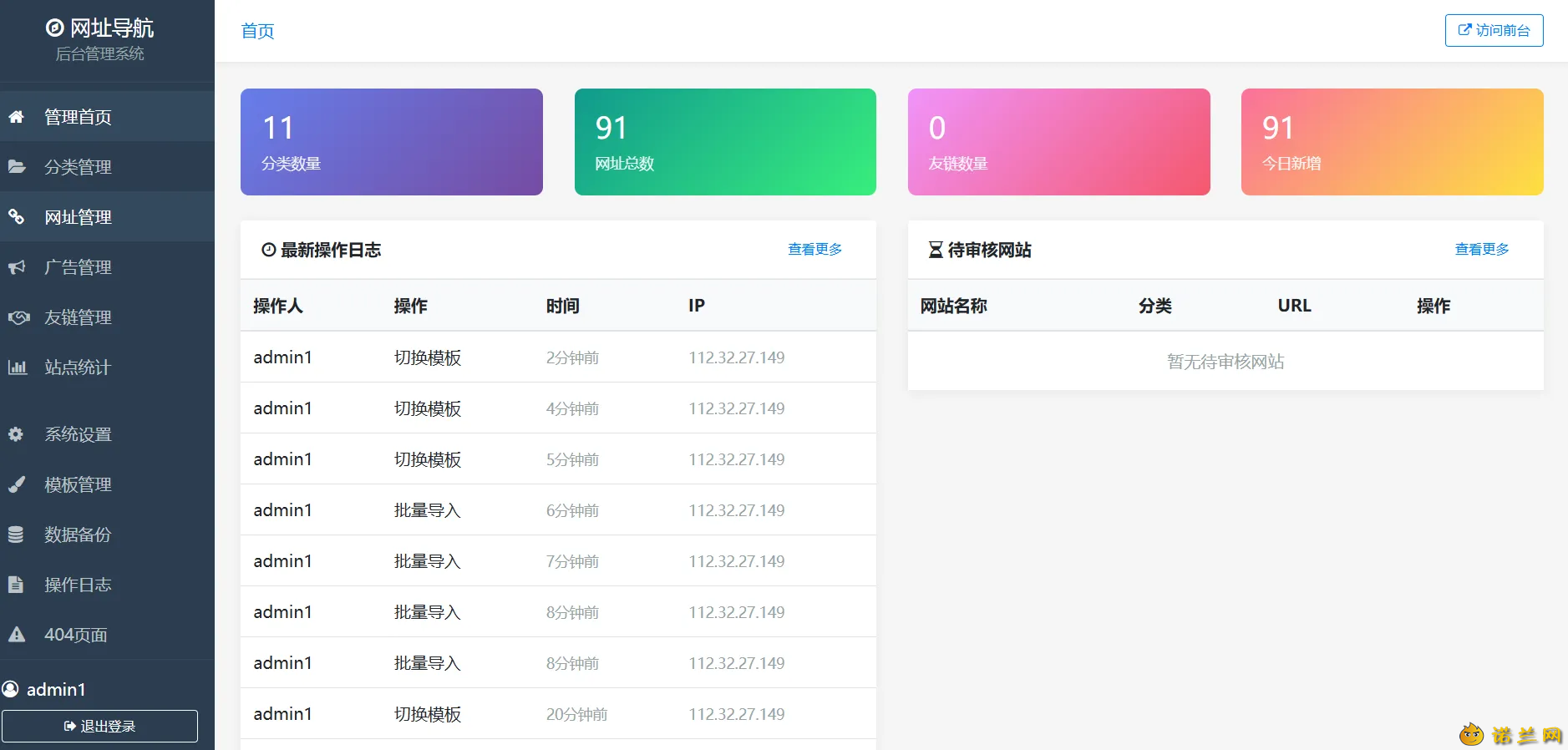Image resolution: width=1568 pixels, height=750 pixels.
Task: Click the brush icon for 模板管理
Action: pos(17,484)
